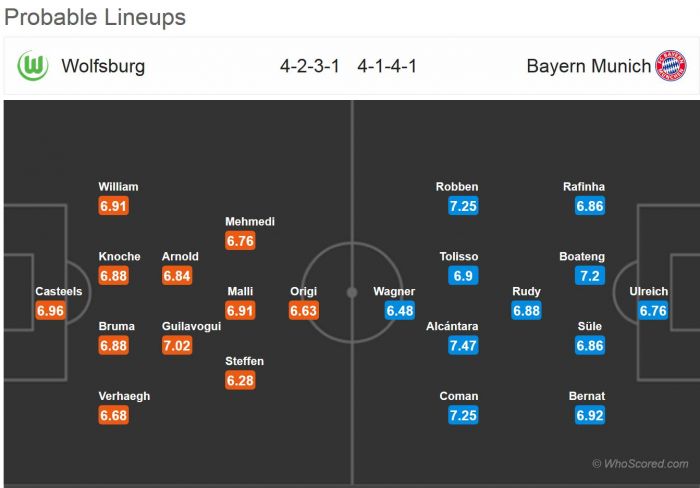Click the Bayern Munich club crest
700x488 pixels.
(670, 67)
